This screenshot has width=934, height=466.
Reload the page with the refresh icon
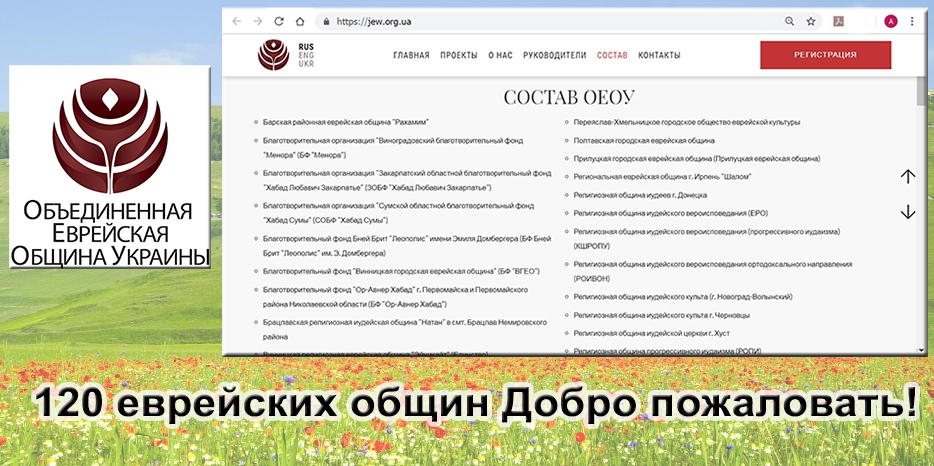[279, 21]
